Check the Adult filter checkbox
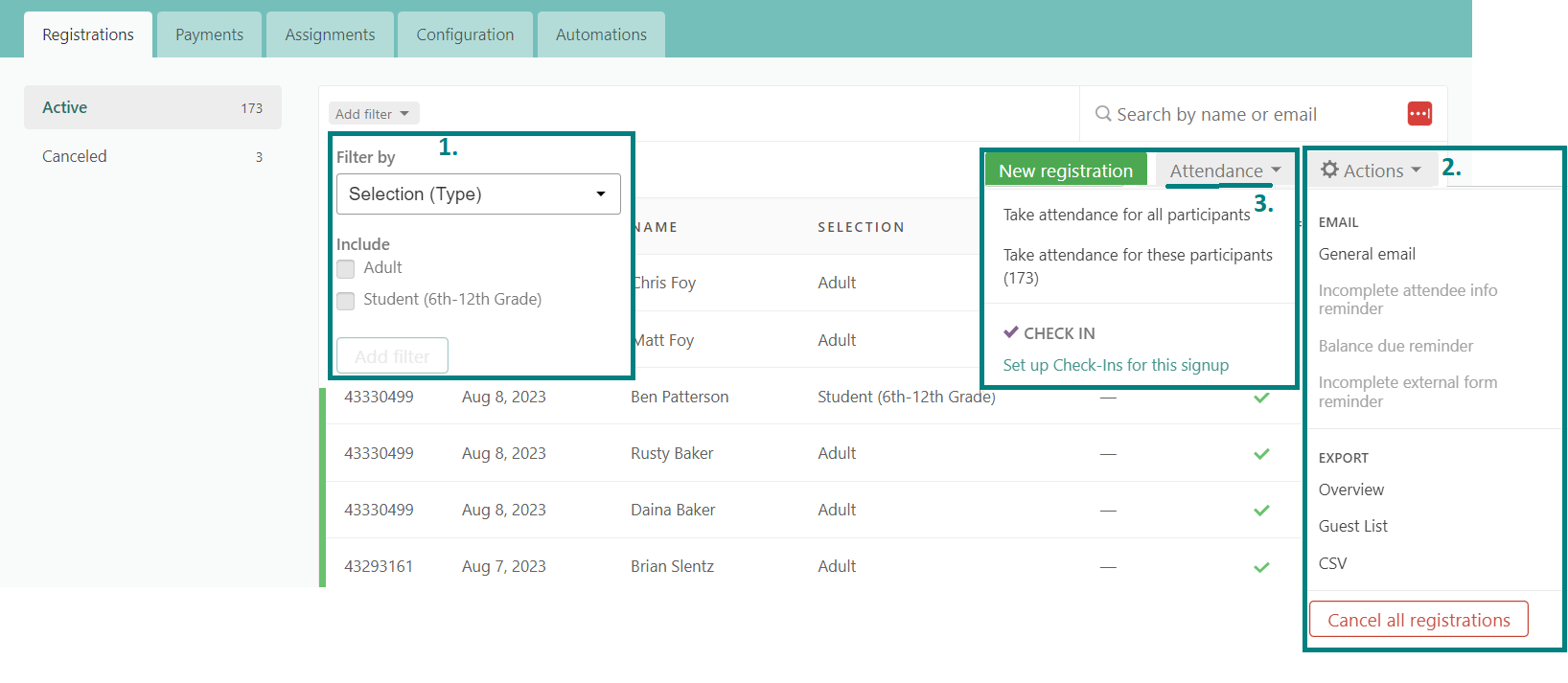The image size is (1568, 683). (346, 269)
